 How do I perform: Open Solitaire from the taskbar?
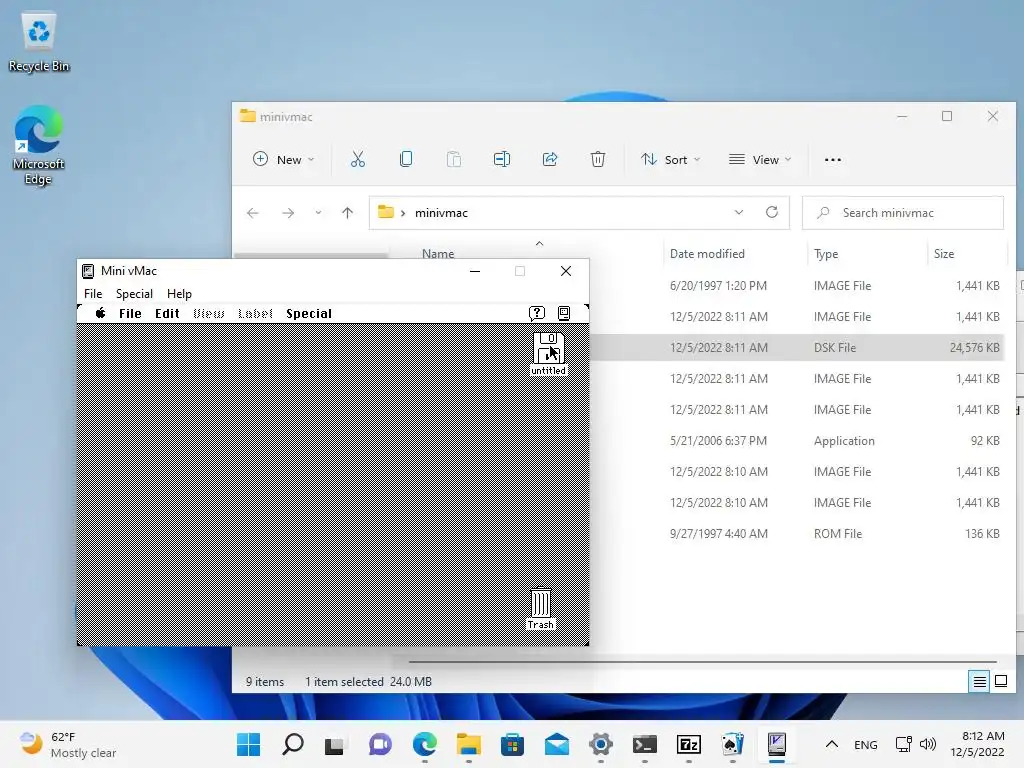(x=733, y=744)
